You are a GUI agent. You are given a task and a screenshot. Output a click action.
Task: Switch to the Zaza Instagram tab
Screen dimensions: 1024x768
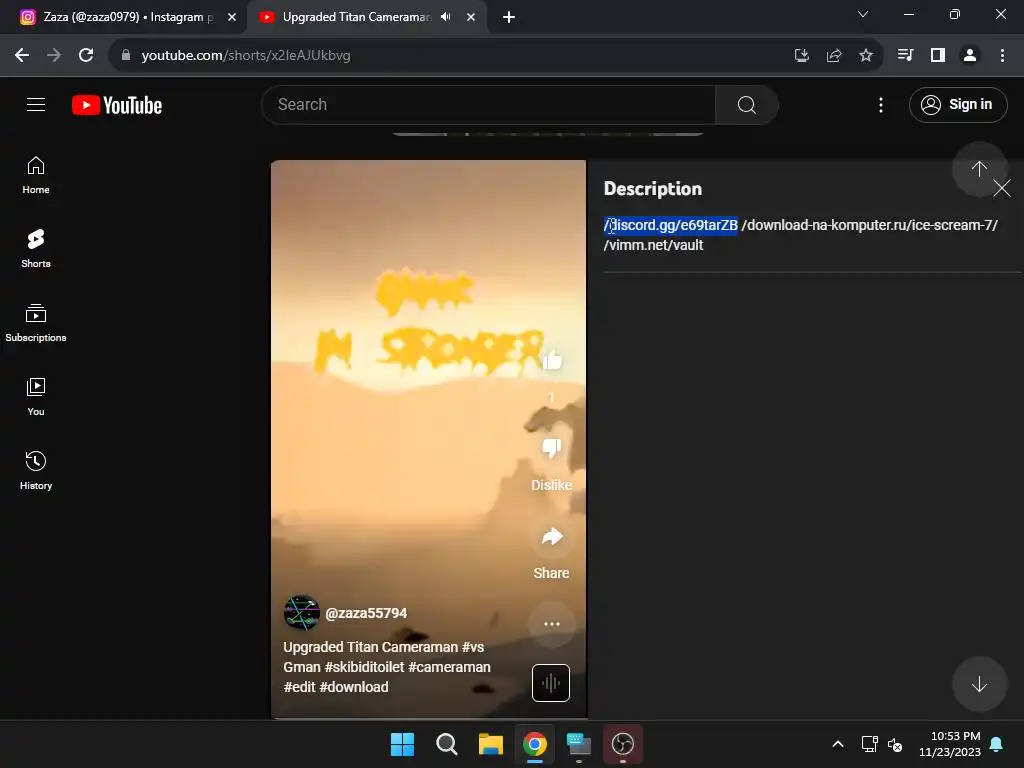tap(129, 17)
